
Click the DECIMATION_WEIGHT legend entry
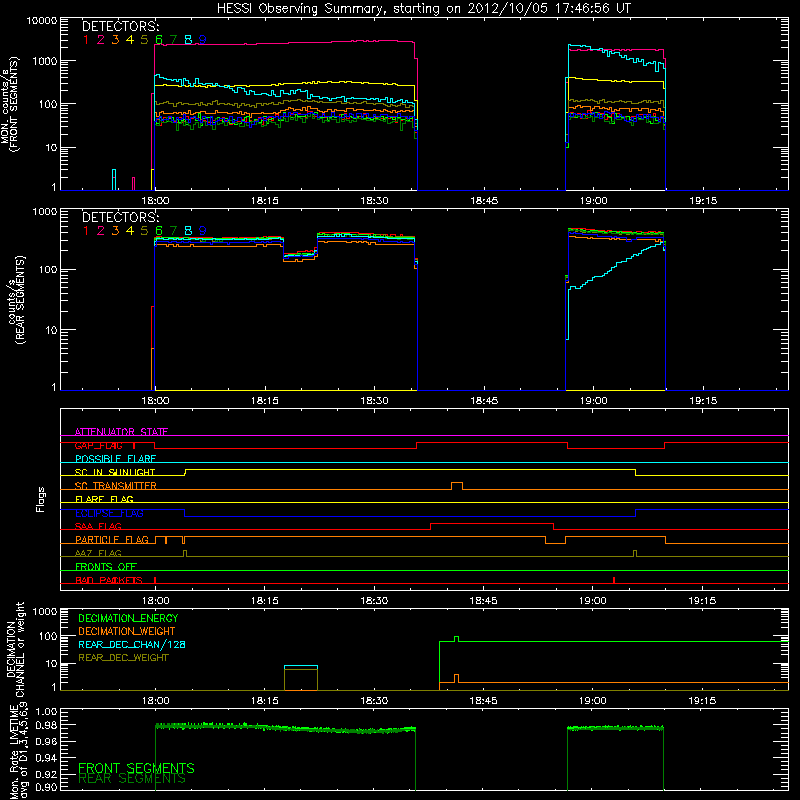(127, 631)
